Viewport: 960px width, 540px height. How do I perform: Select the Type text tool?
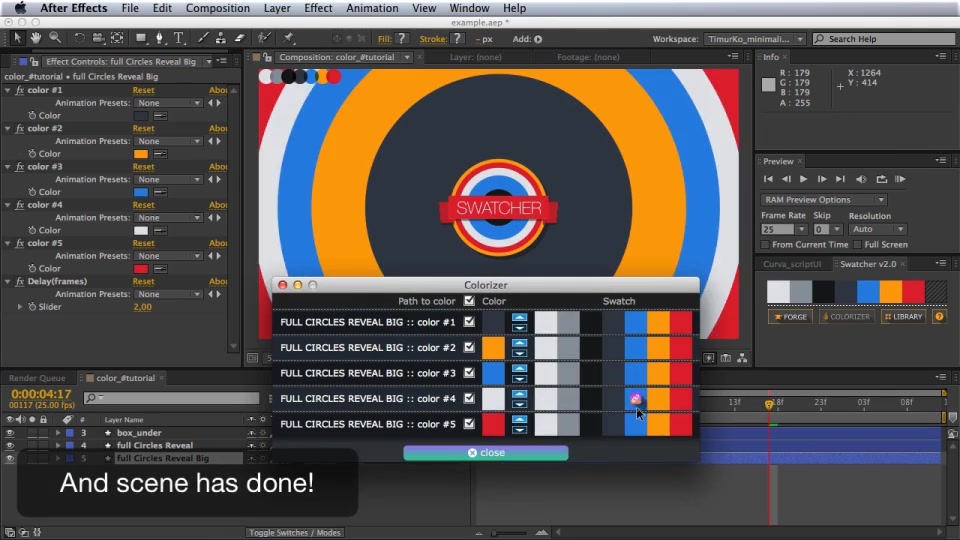pos(179,38)
